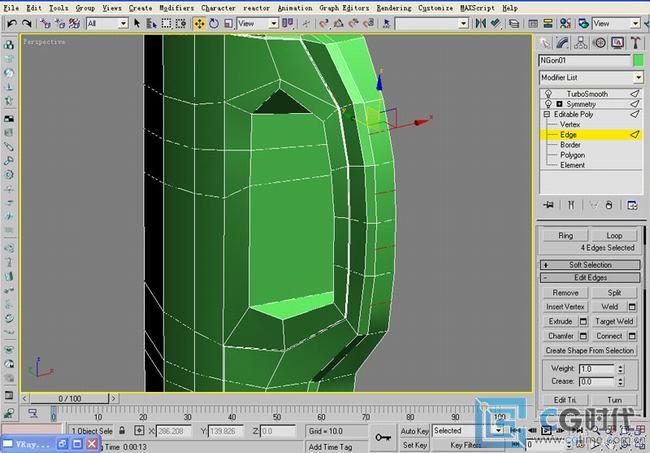This screenshot has width=650, height=453.
Task: Activate the Select and Link tool
Action: tap(45, 24)
